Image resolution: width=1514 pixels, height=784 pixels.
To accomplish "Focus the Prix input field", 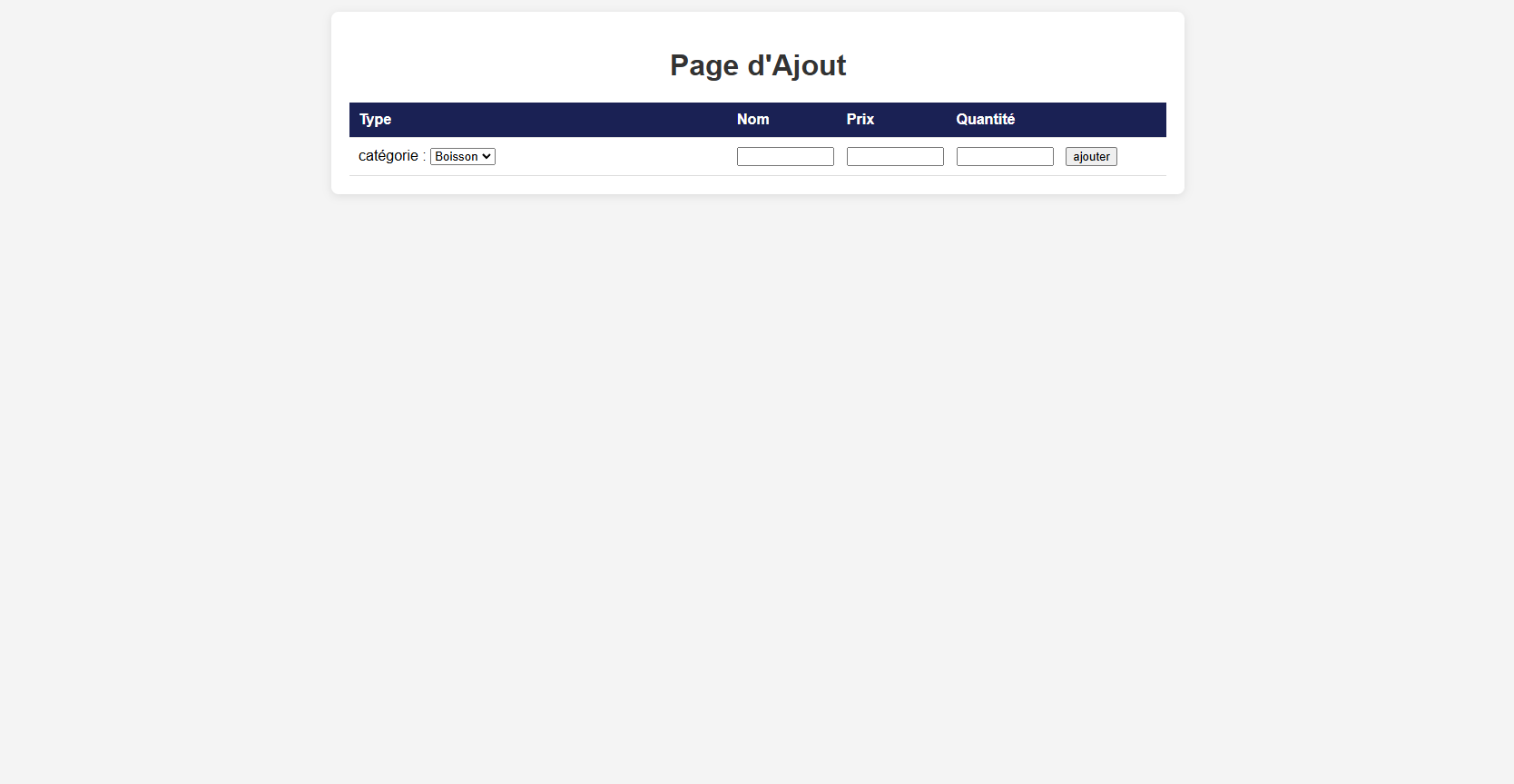I will coord(895,157).
